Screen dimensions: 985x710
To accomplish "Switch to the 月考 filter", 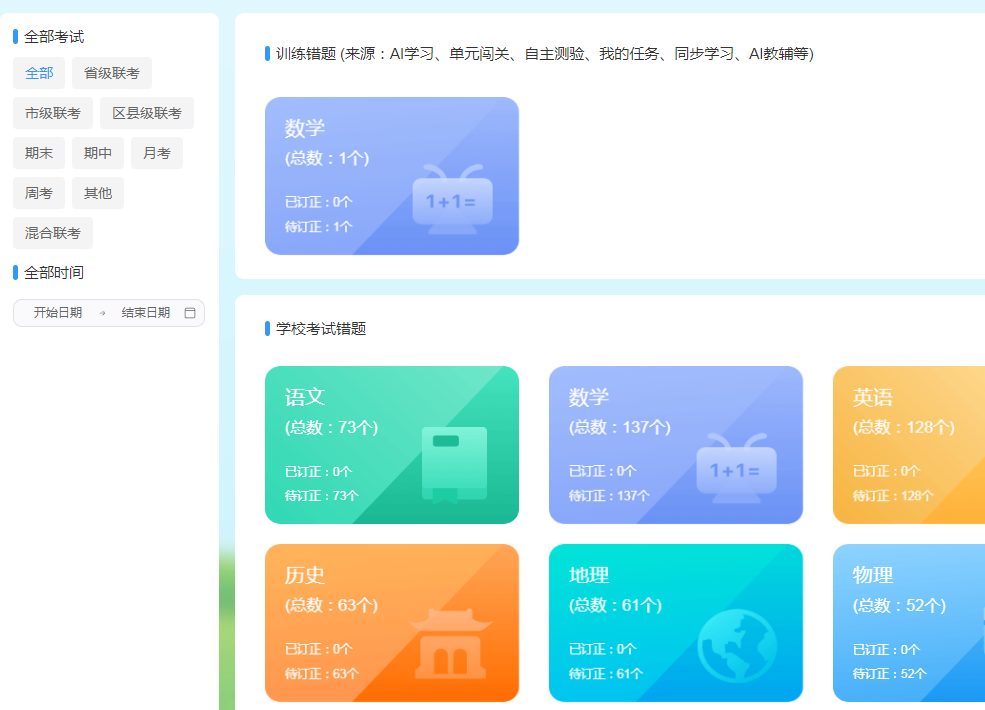I will [x=156, y=153].
